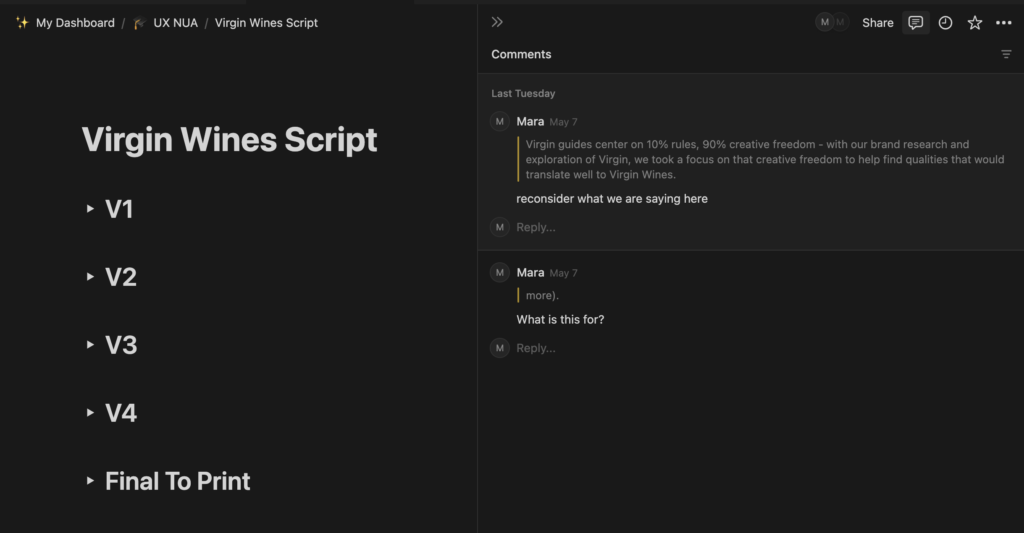The width and height of the screenshot is (1024, 533).
Task: Click the Final To Print heading text
Action: pos(178,481)
